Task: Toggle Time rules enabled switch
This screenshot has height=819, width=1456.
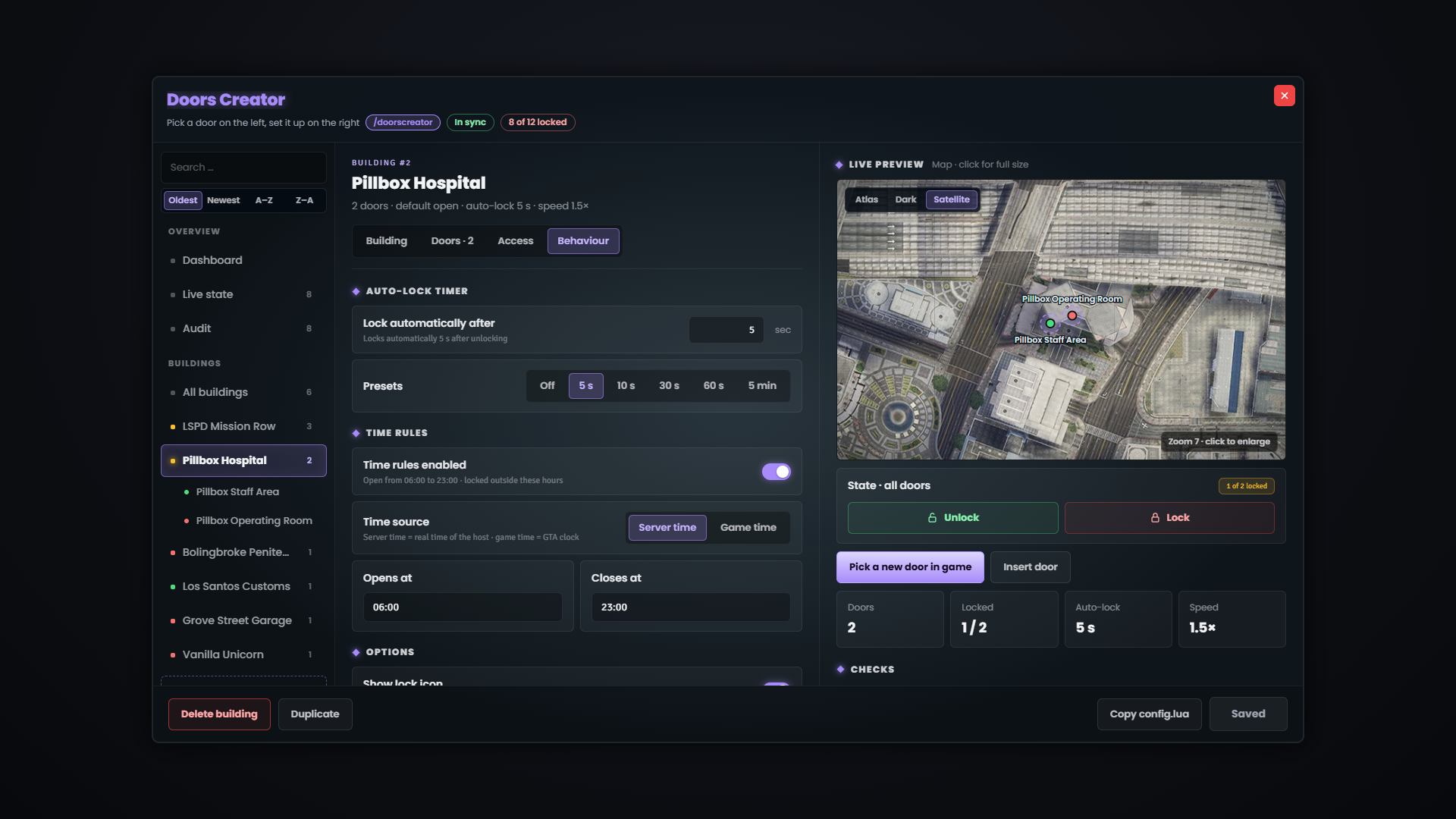Action: [777, 472]
